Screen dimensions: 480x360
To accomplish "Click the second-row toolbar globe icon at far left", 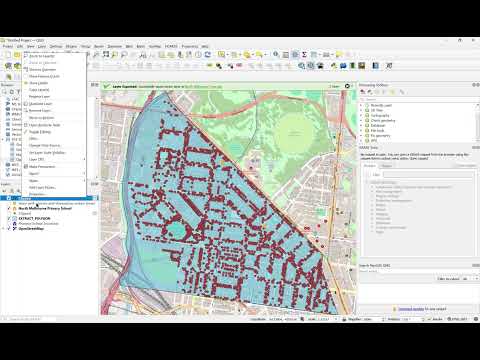I will point(8,66).
